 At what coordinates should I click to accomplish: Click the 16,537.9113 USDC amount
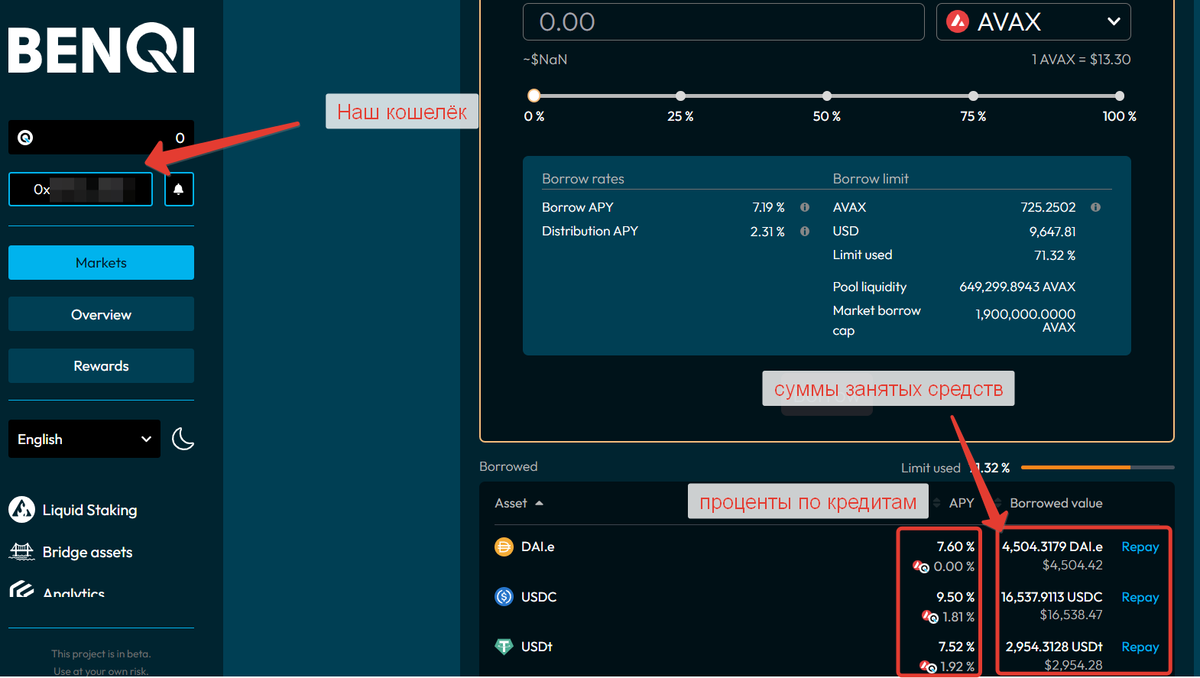point(1052,596)
